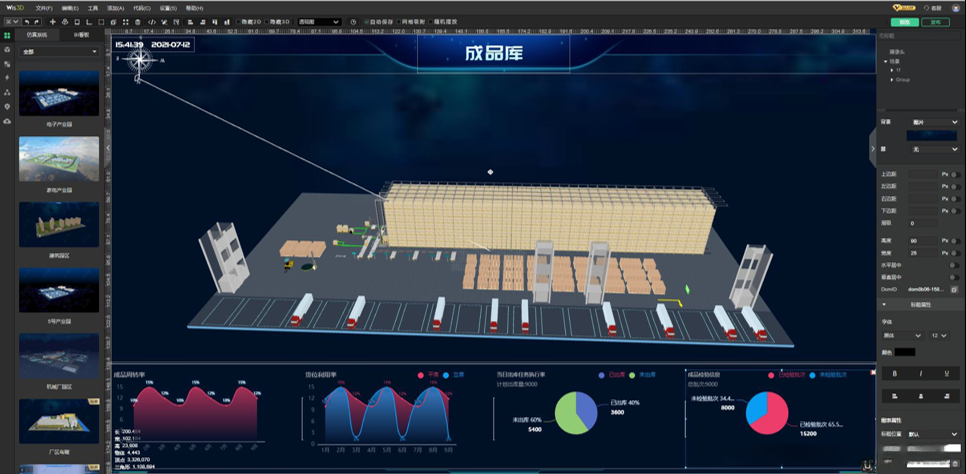This screenshot has height=474, width=966.
Task: Toggle the 隐藏3D checkbox
Action: [267, 22]
